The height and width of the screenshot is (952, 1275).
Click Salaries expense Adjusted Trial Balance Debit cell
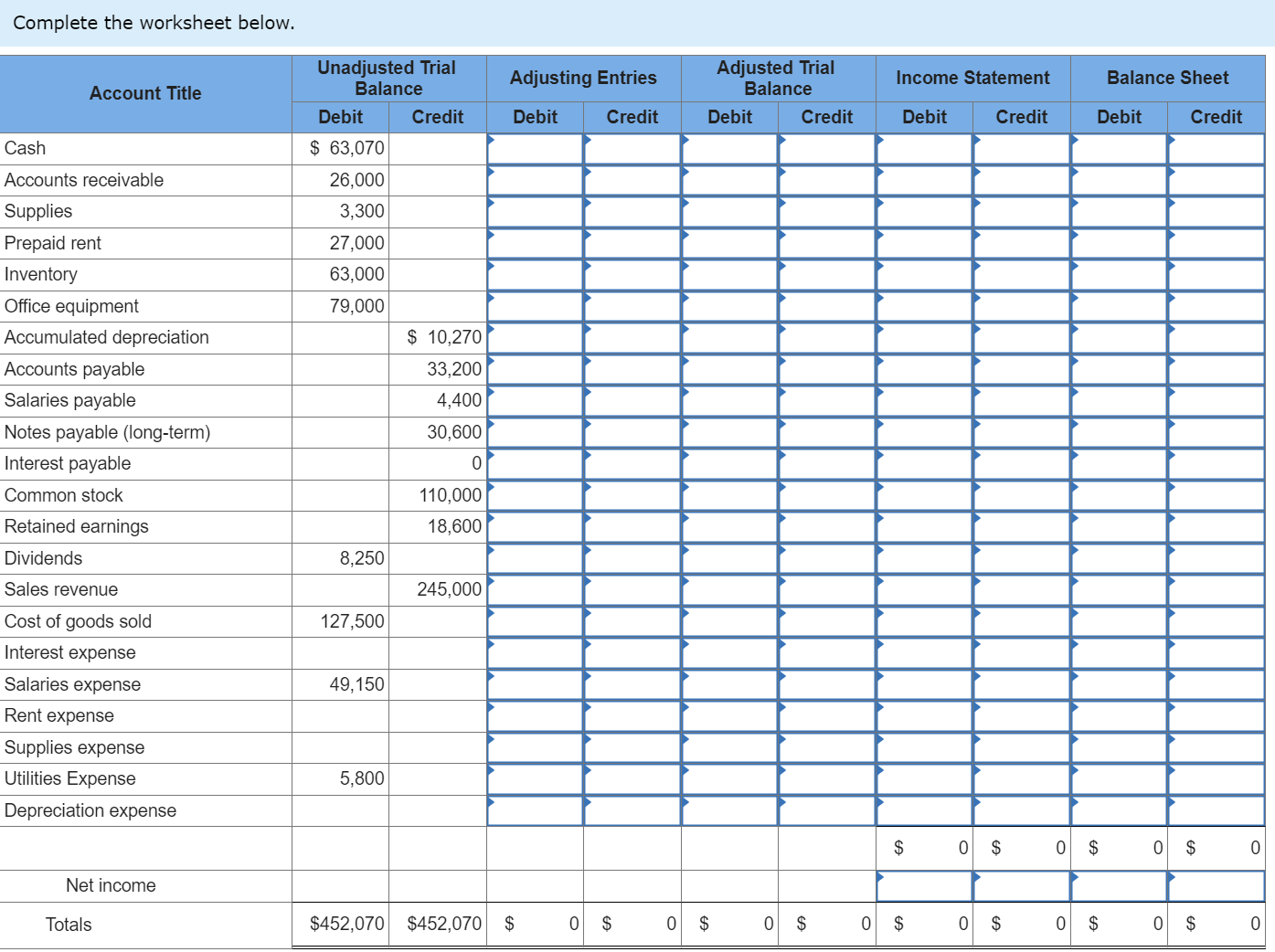(x=729, y=684)
